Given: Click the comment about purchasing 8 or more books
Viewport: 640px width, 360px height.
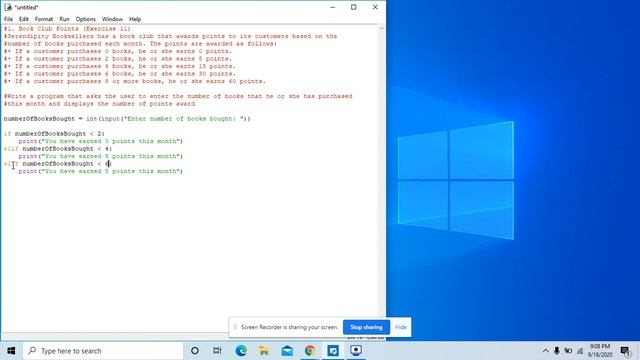Looking at the screenshot, I should 135,81.
